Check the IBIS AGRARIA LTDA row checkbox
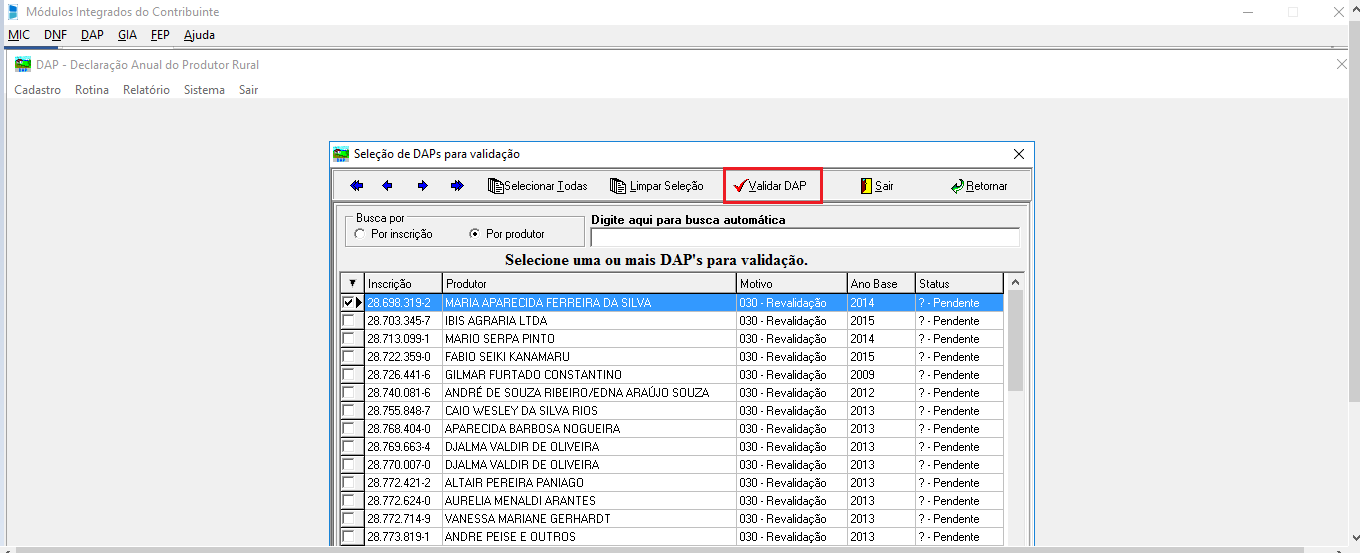The width and height of the screenshot is (1360, 553). tap(348, 321)
